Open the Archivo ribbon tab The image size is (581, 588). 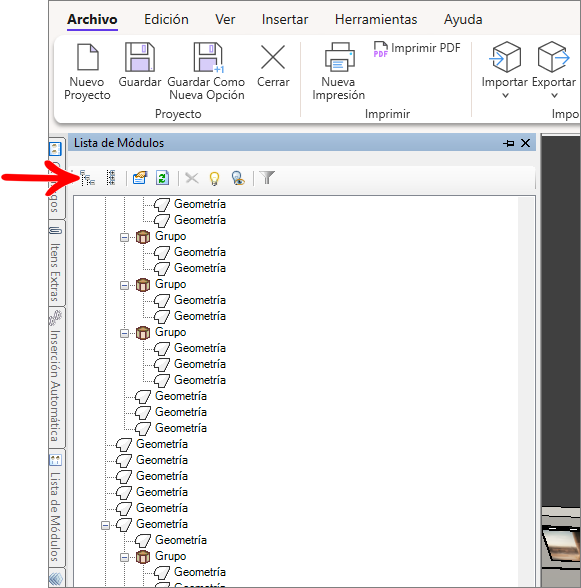92,19
